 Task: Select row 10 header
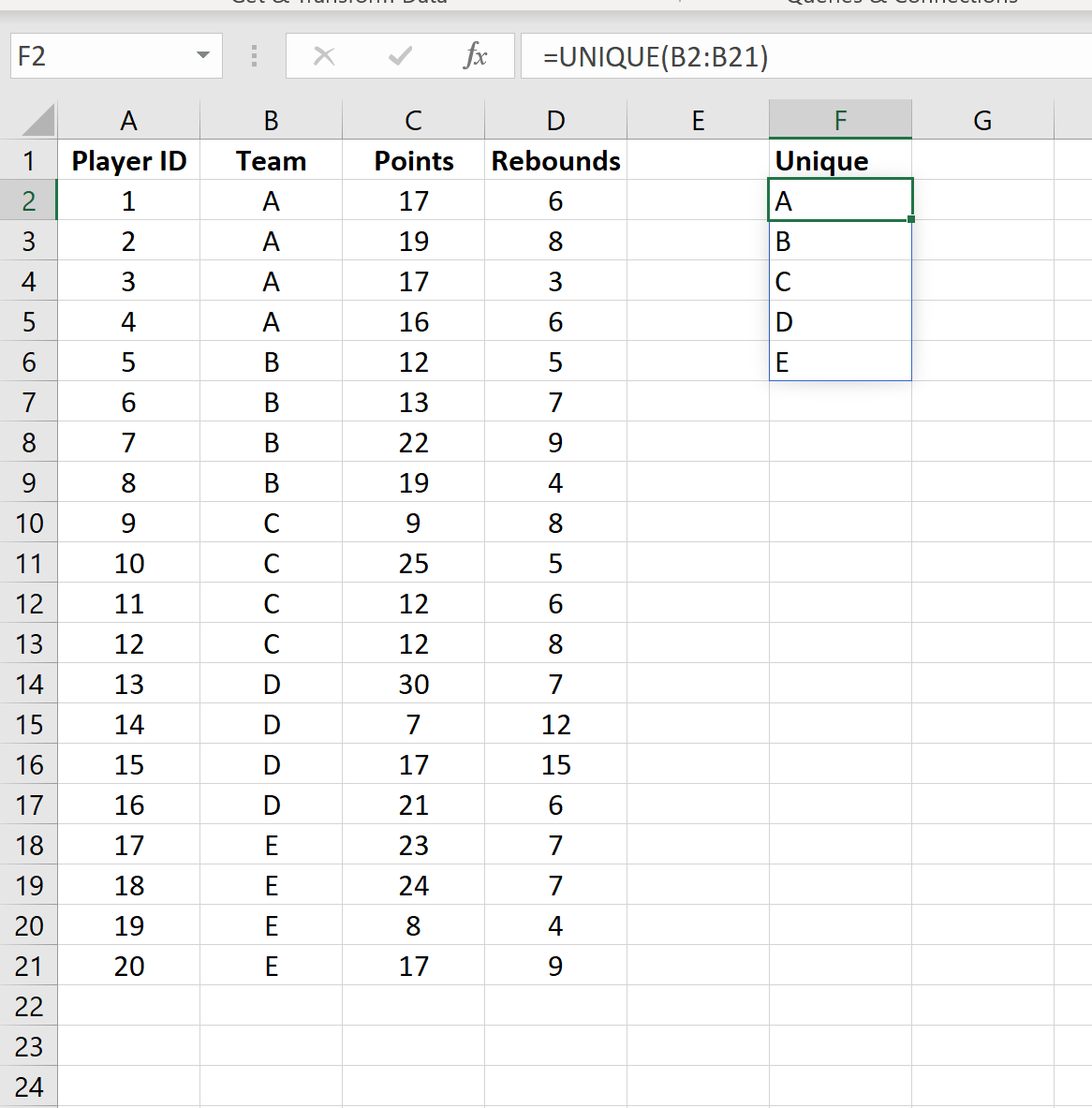(x=29, y=524)
